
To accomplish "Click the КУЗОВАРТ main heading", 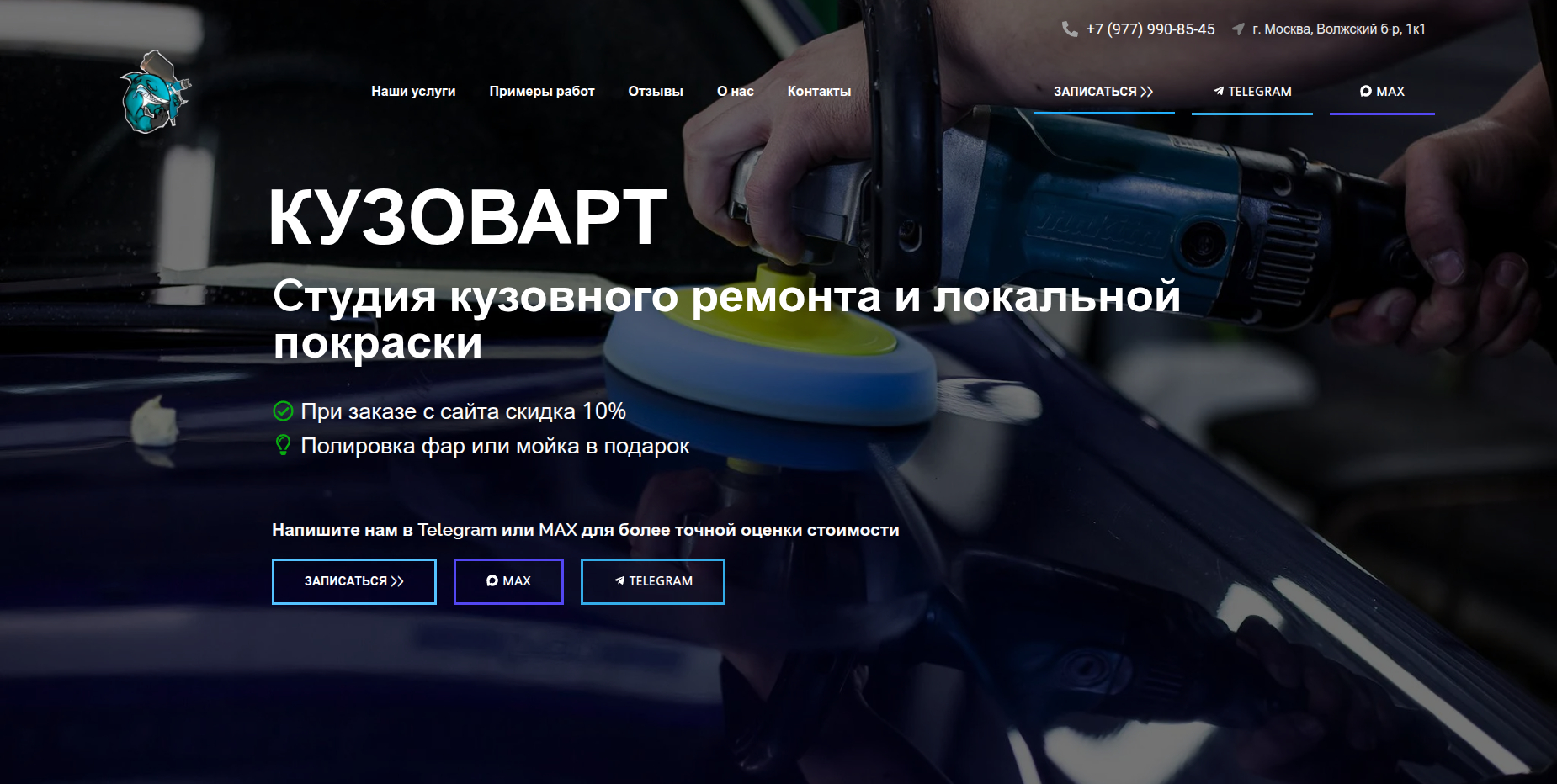I will 468,218.
